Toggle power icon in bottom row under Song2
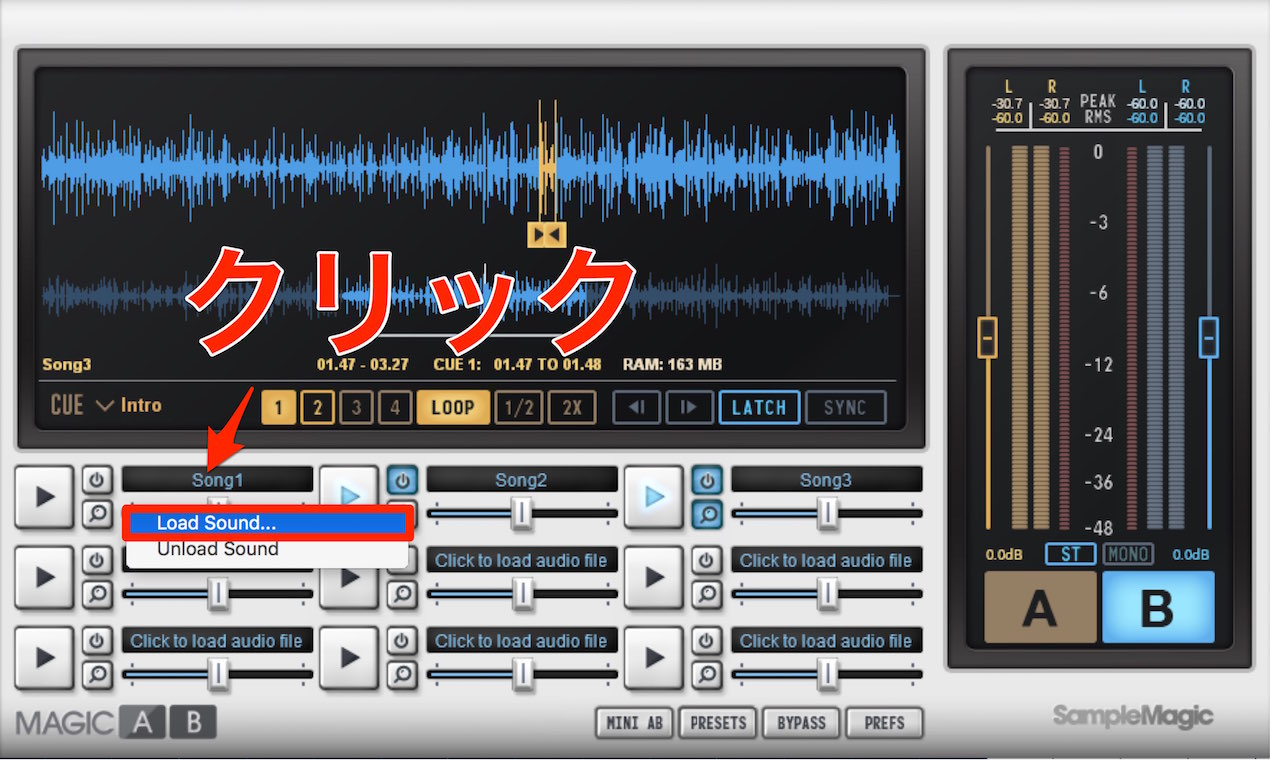This screenshot has height=760, width=1270. click(402, 641)
